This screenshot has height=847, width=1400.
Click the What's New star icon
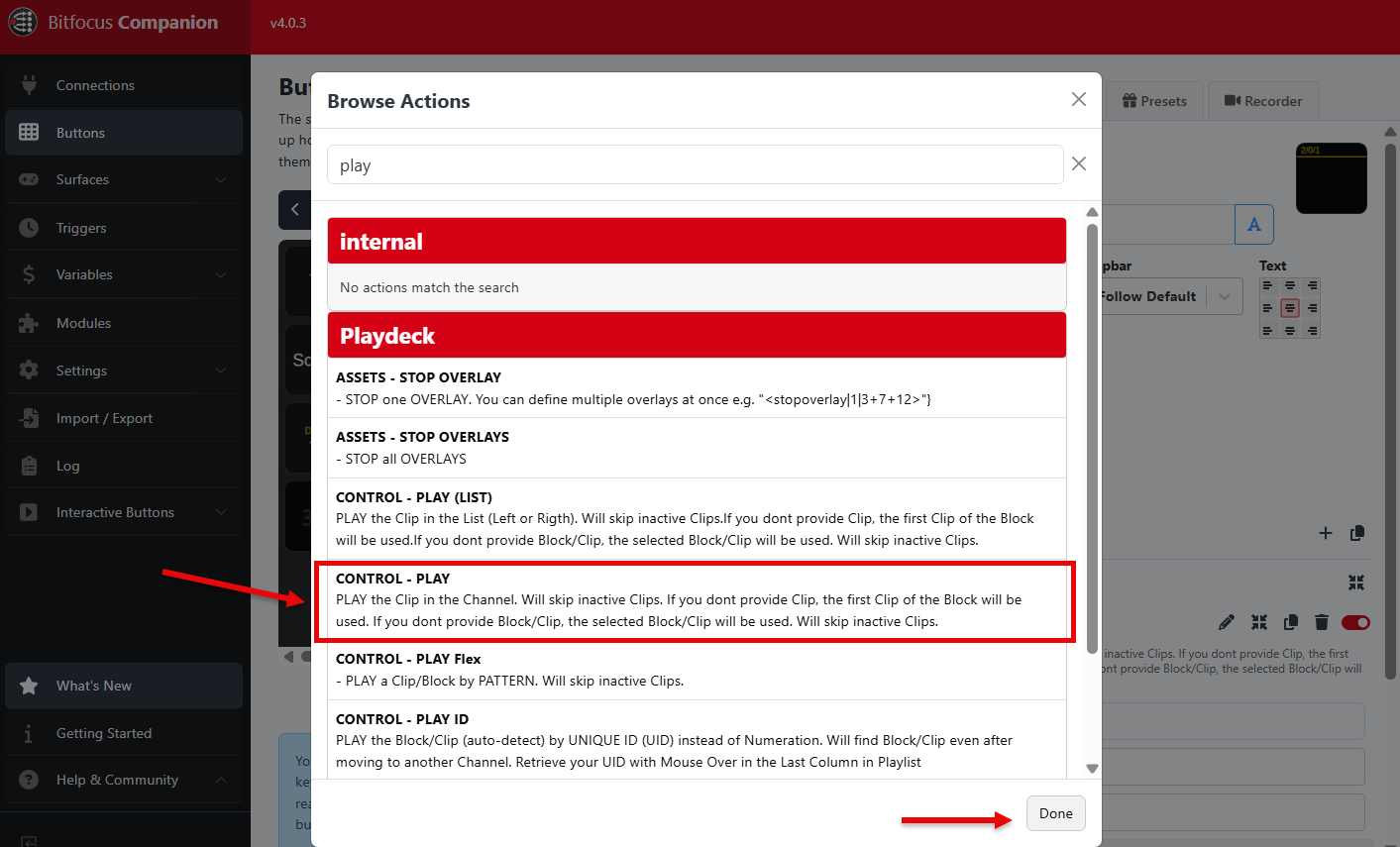29,686
